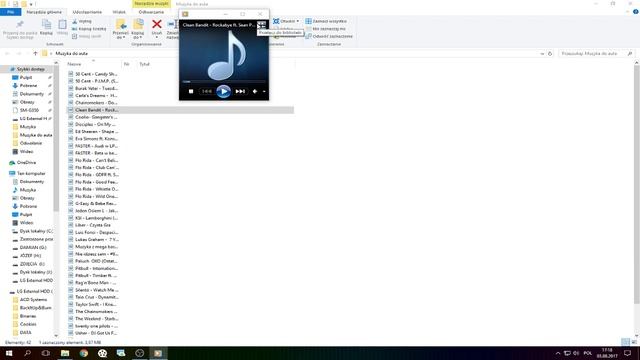
Task: Open the film reel app on the taskbar
Action: point(102,353)
